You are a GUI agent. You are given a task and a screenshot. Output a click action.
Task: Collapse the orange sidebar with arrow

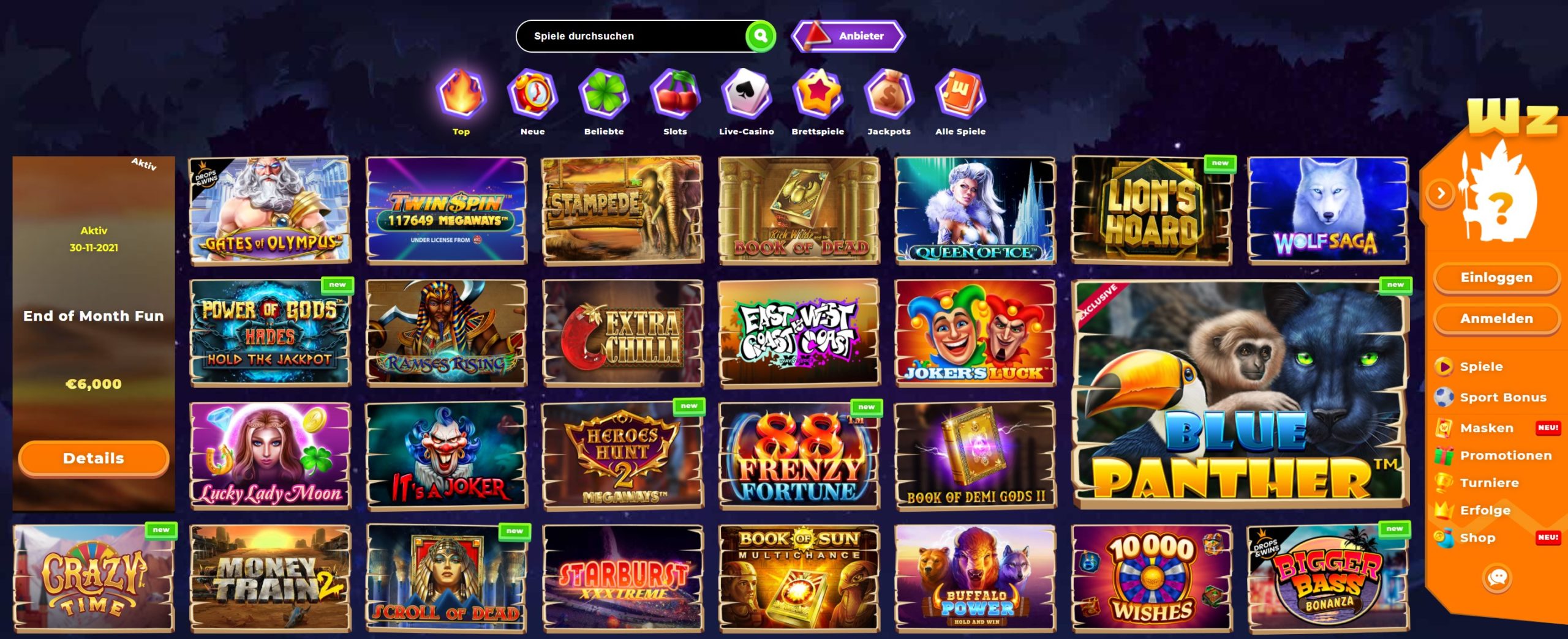[x=1441, y=193]
